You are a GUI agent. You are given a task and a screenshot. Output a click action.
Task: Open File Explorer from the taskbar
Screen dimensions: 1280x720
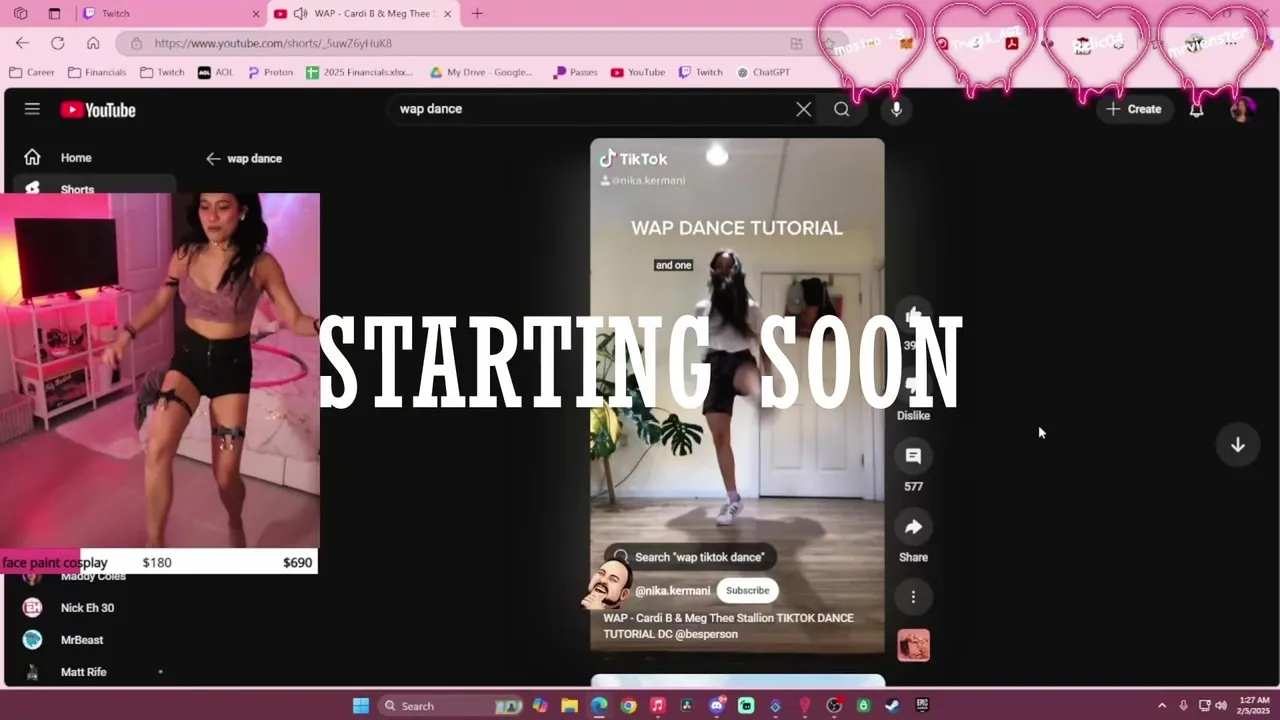(x=569, y=705)
